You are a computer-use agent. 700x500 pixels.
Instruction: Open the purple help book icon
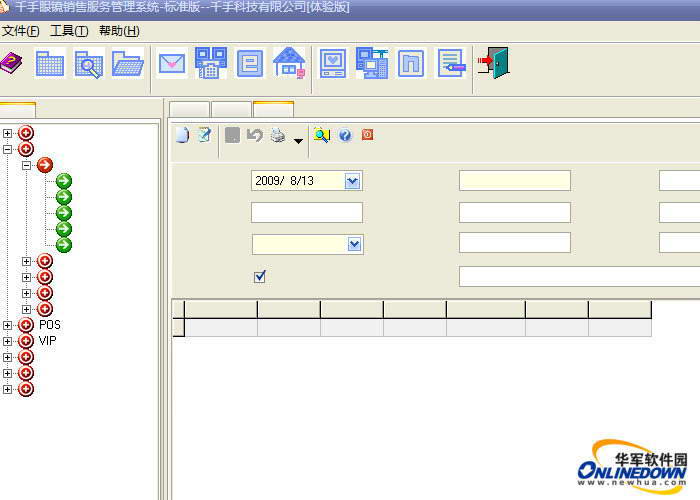[x=11, y=63]
